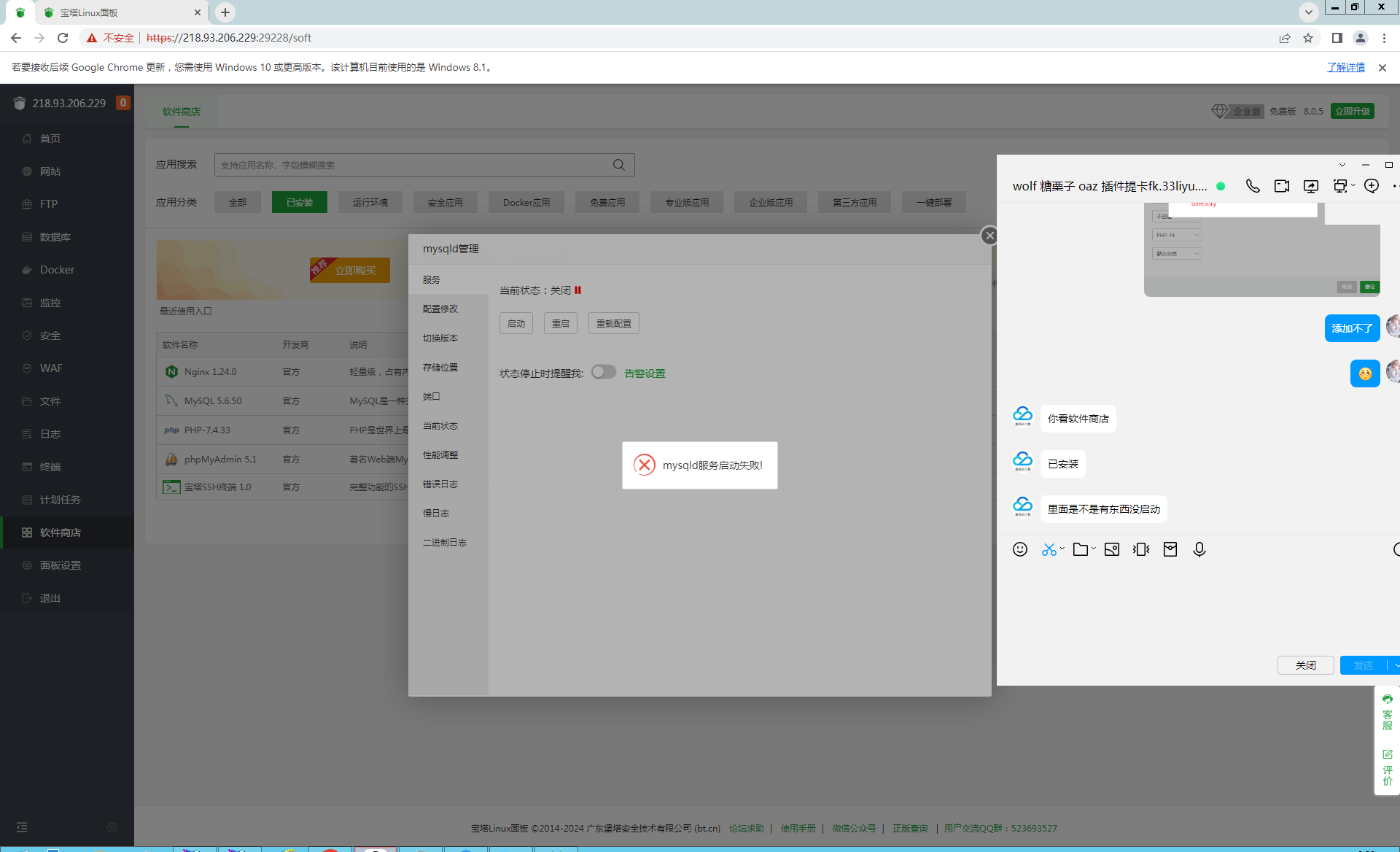Screen dimensions: 1400x852
Task: Click the 启动 button to start mysqld
Action: pos(516,323)
